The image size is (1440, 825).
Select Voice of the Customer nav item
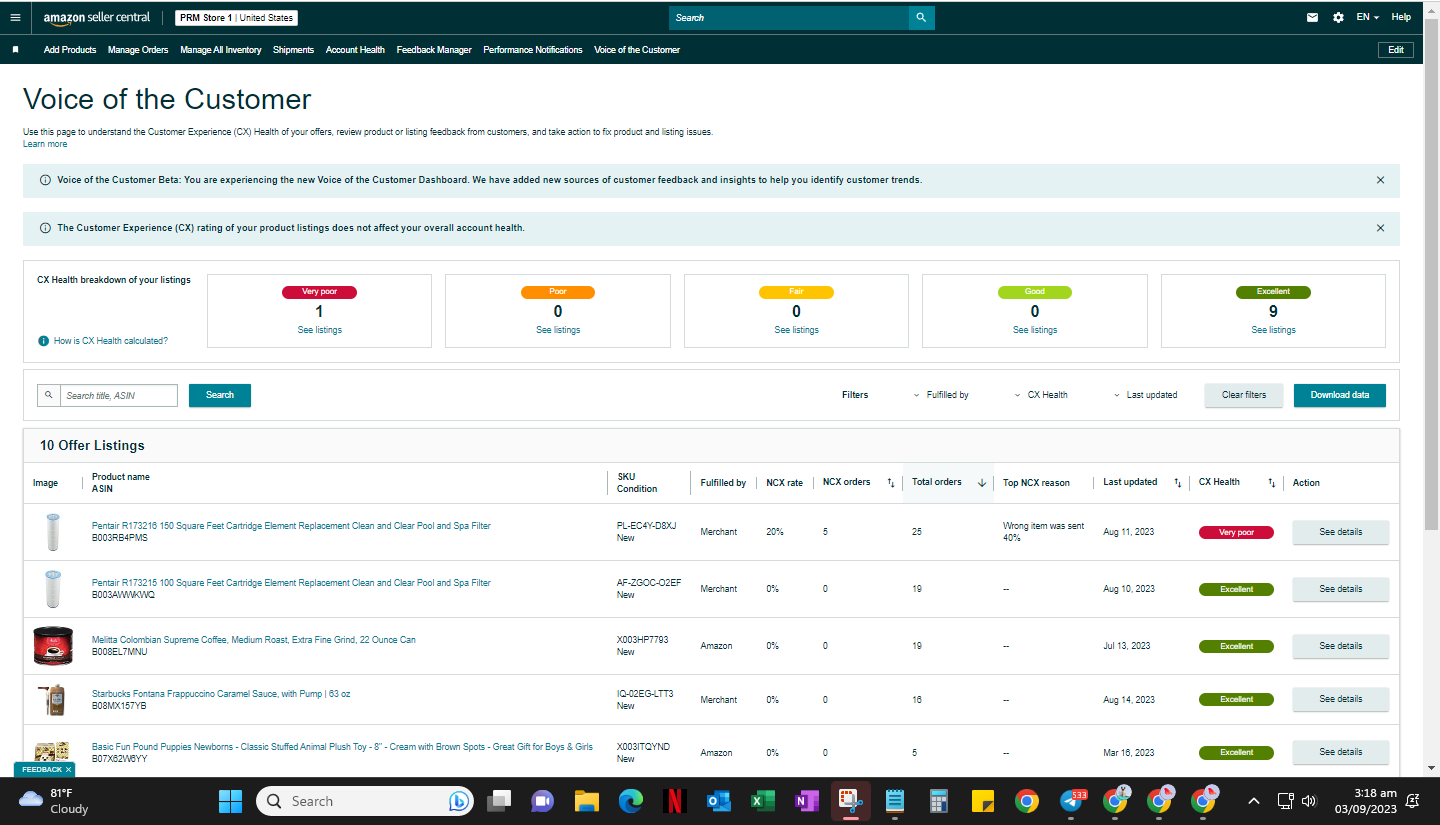(x=637, y=50)
